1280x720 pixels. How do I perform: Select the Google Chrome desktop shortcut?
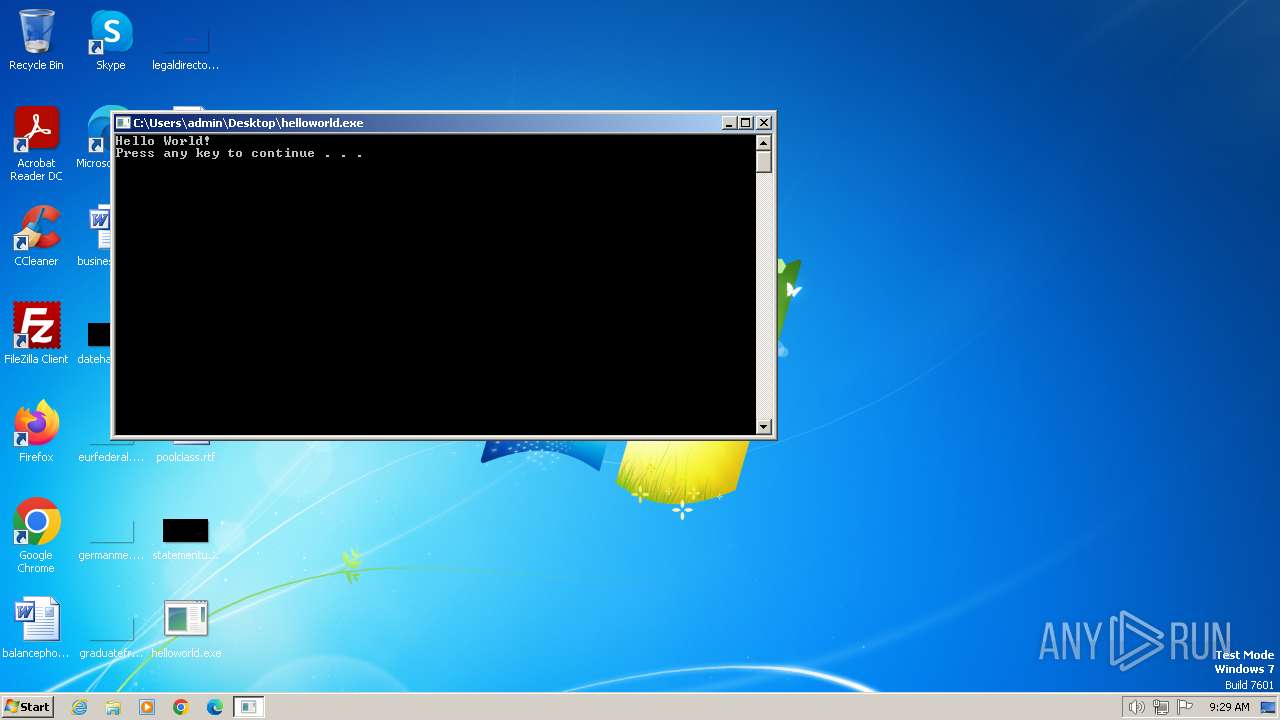(36, 536)
